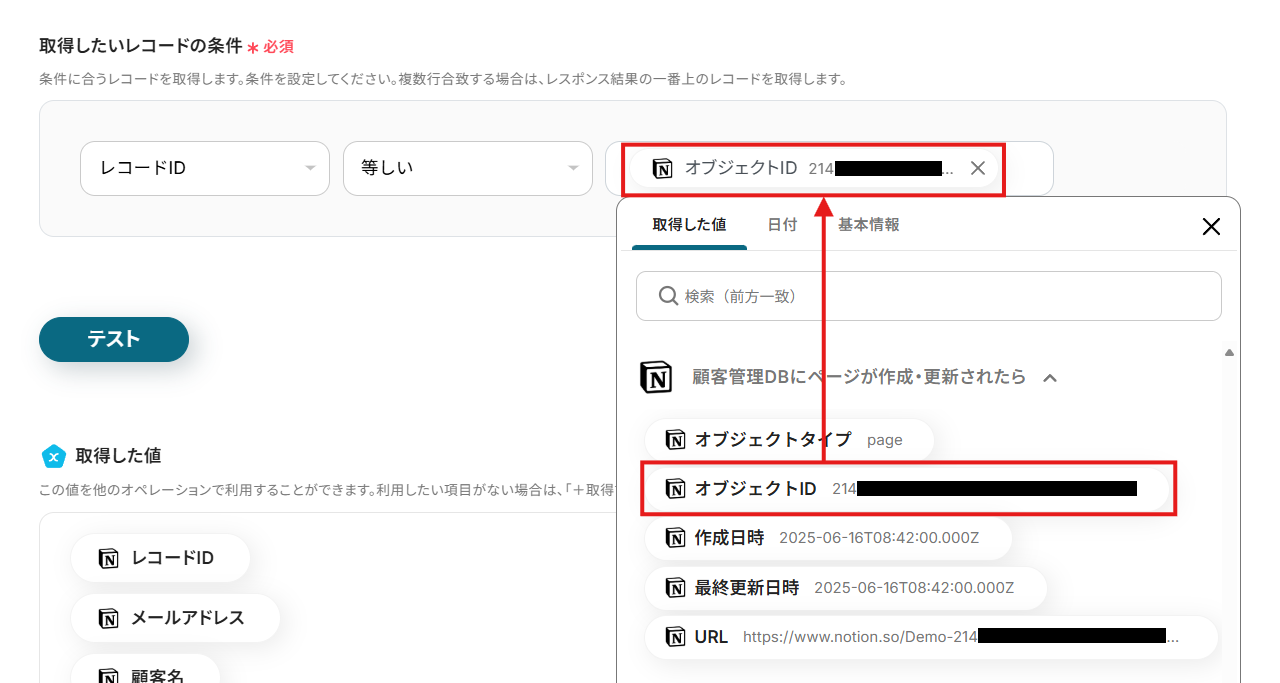Open the レコードID field dropdown
Image resolution: width=1280 pixels, height=683 pixels.
tap(205, 168)
